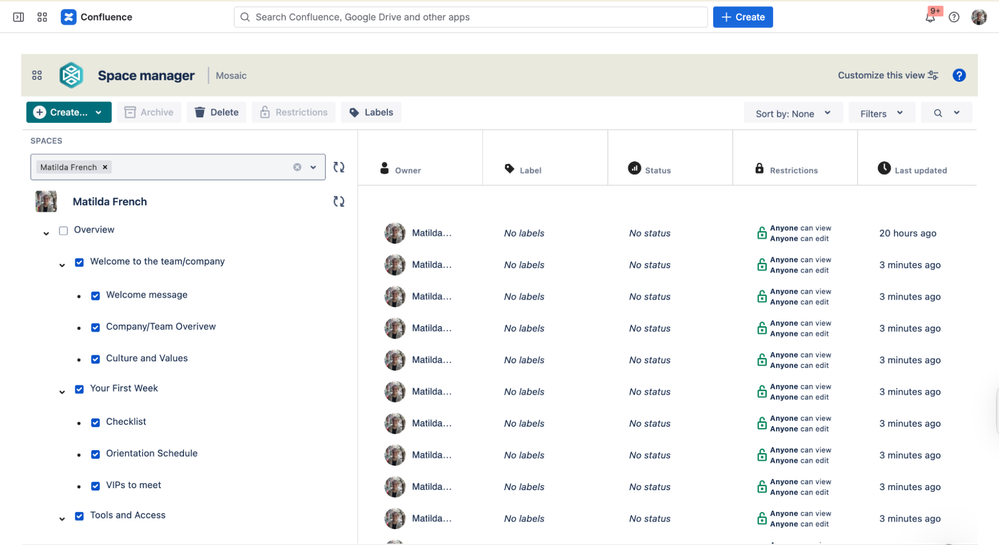Open the notifications bell
Screen dimensions: 999x545
tap(931, 17)
